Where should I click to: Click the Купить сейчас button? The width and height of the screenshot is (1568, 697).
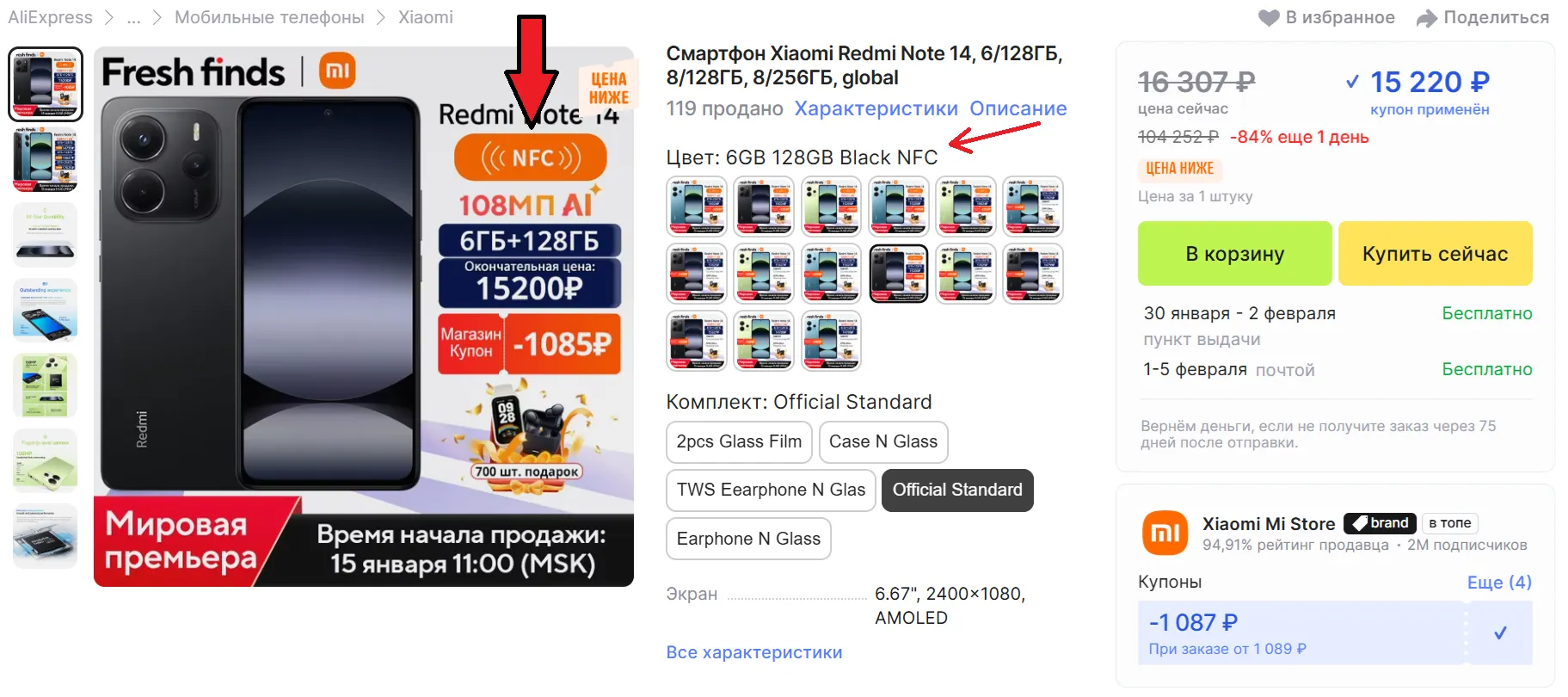tap(1435, 254)
